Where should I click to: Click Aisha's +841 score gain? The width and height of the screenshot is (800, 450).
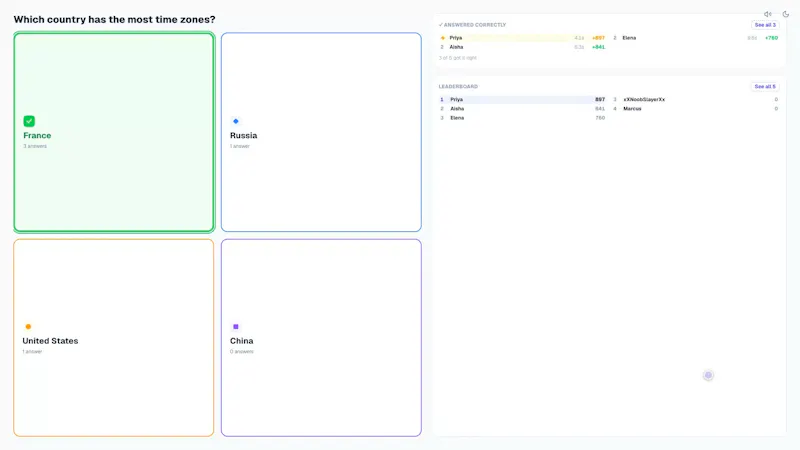point(598,47)
